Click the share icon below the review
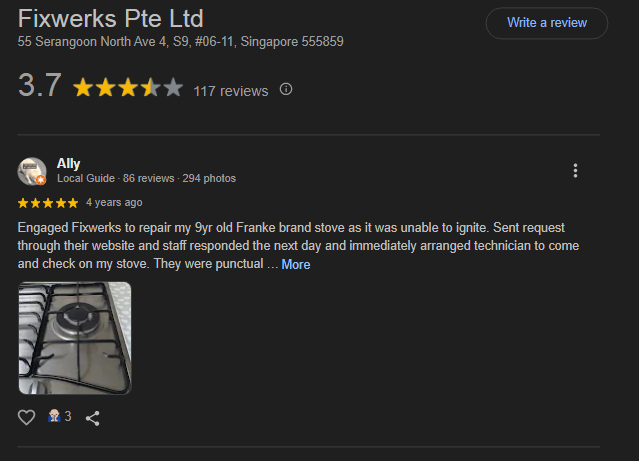 pyautogui.click(x=93, y=417)
